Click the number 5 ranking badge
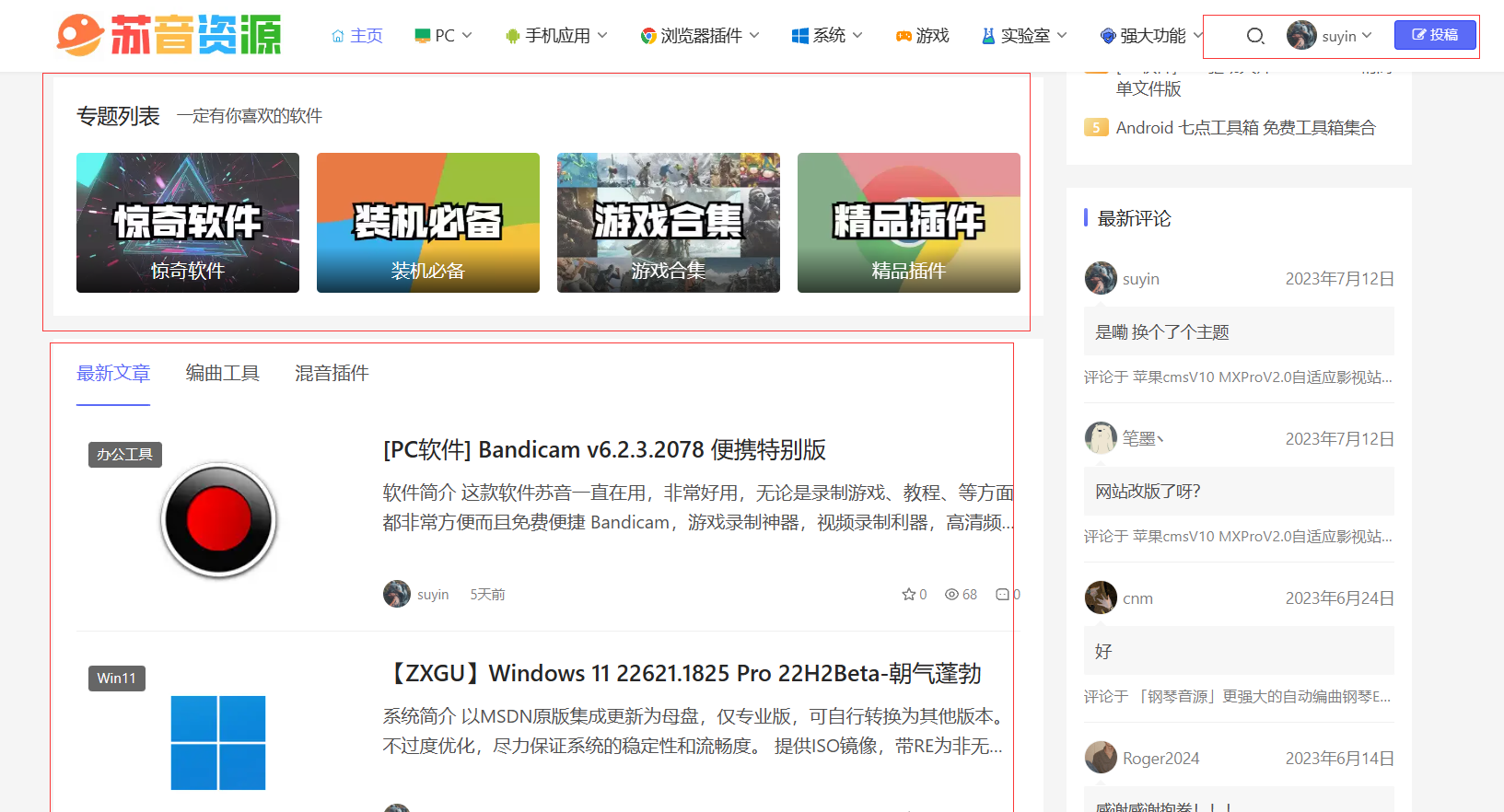 1096,128
